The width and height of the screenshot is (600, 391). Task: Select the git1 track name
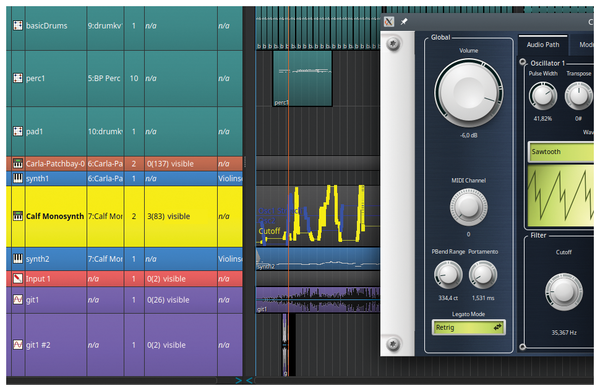point(33,300)
